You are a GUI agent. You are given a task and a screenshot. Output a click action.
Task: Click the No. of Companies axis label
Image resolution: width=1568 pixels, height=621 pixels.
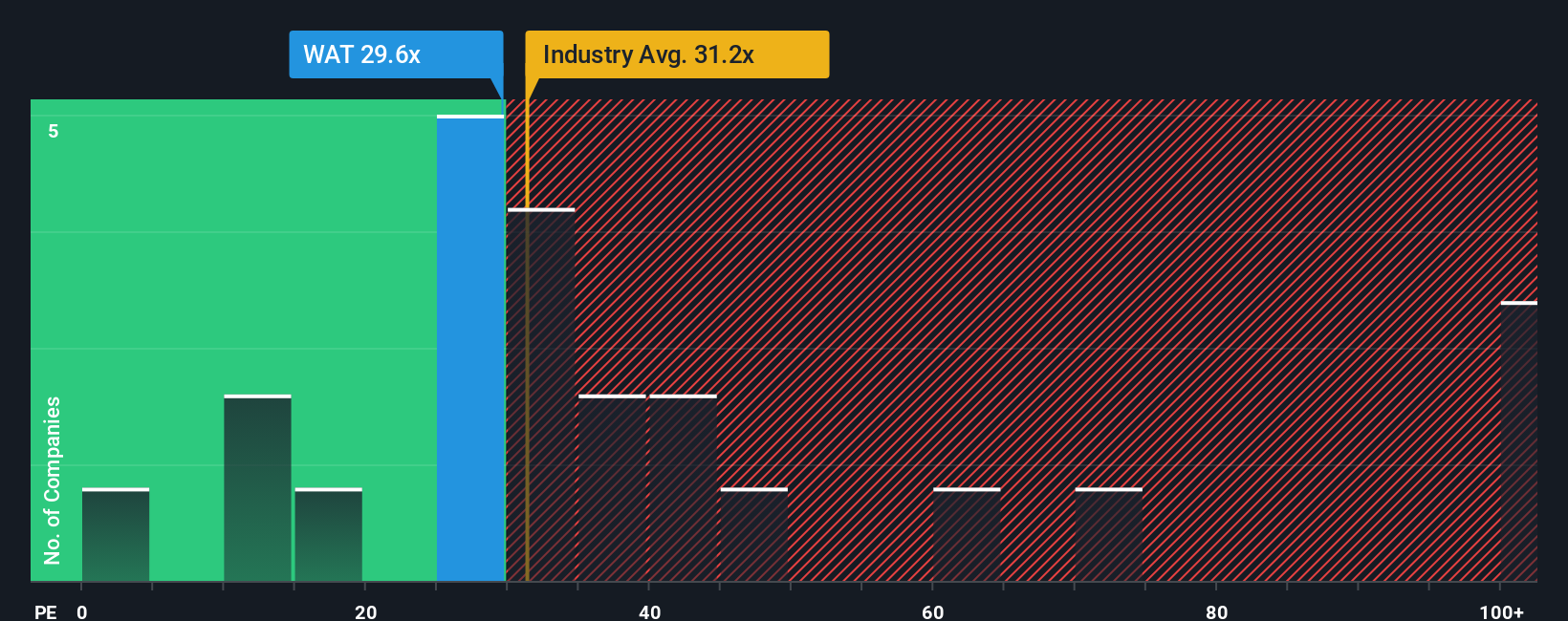[x=53, y=481]
